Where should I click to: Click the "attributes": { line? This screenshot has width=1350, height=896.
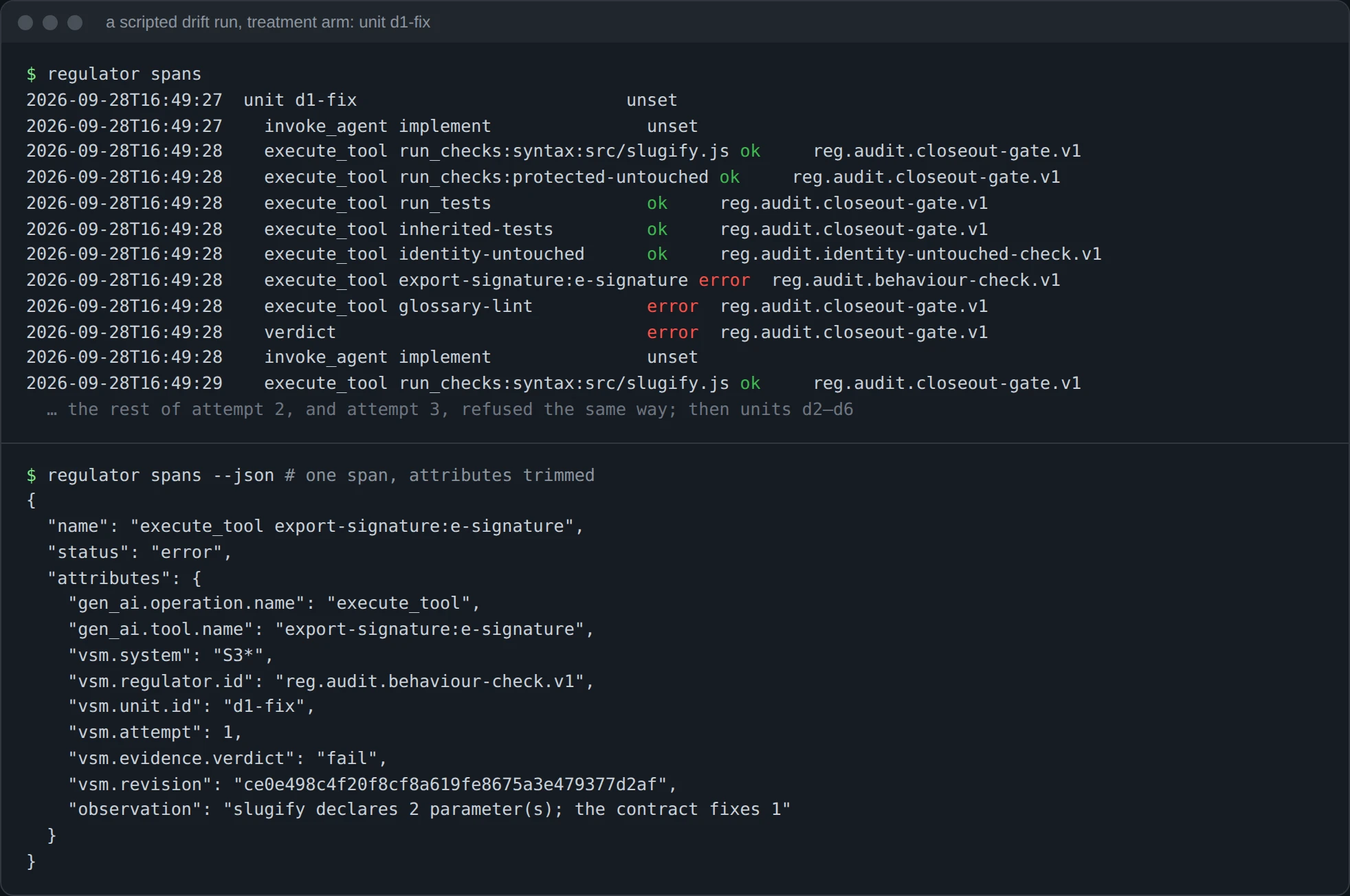124,579
